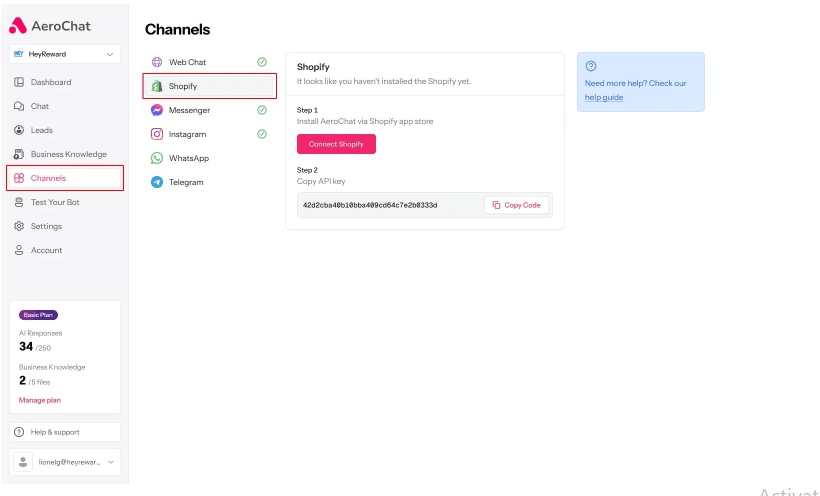The image size is (820, 496).
Task: Click the copy icon in Copy Code button
Action: pyautogui.click(x=496, y=205)
